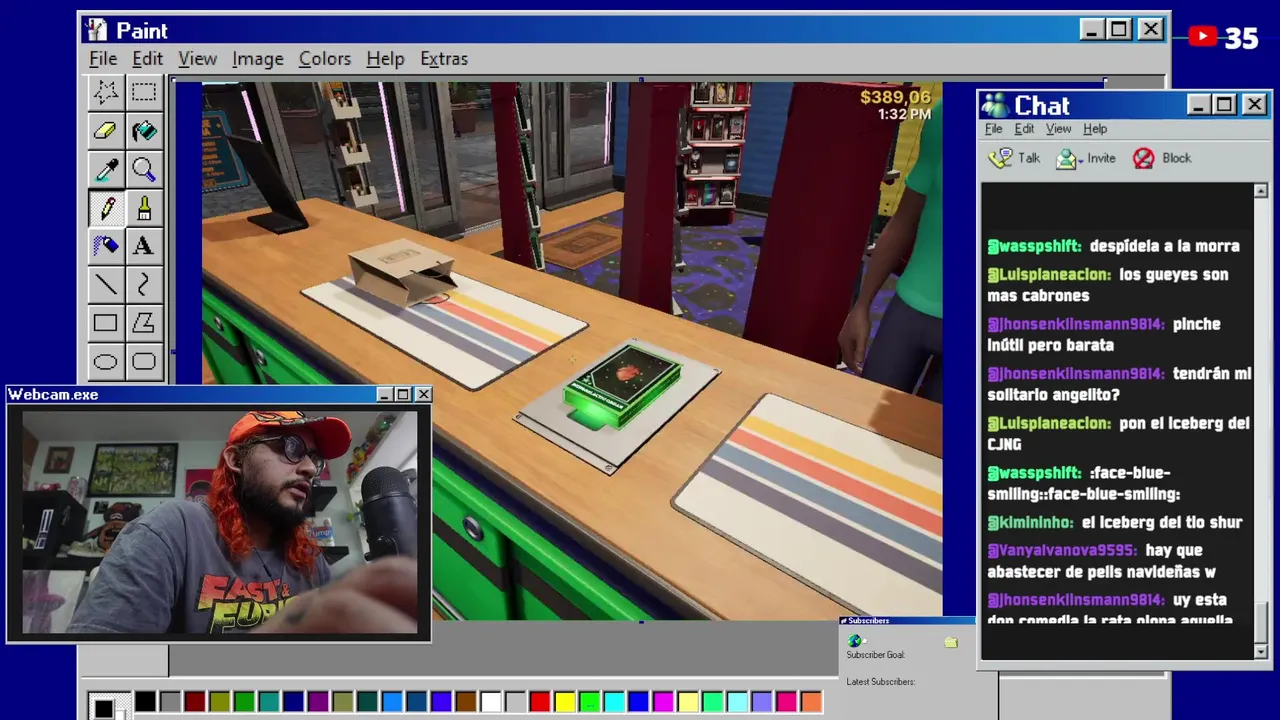Viewport: 1280px width, 720px height.
Task: Open Paint's View menu
Action: [197, 59]
